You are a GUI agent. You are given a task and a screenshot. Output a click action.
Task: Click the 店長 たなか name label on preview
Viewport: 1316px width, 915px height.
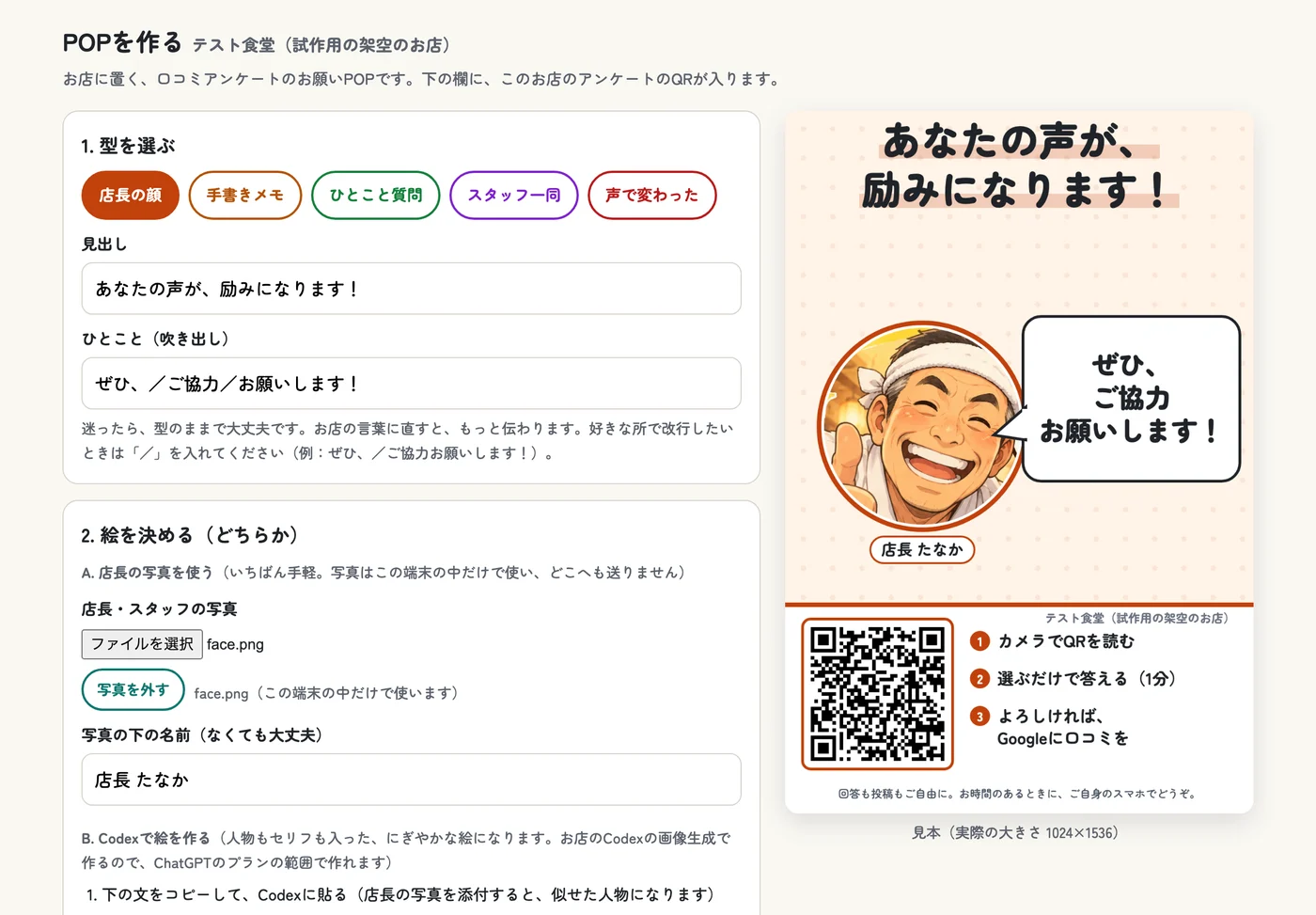(922, 549)
